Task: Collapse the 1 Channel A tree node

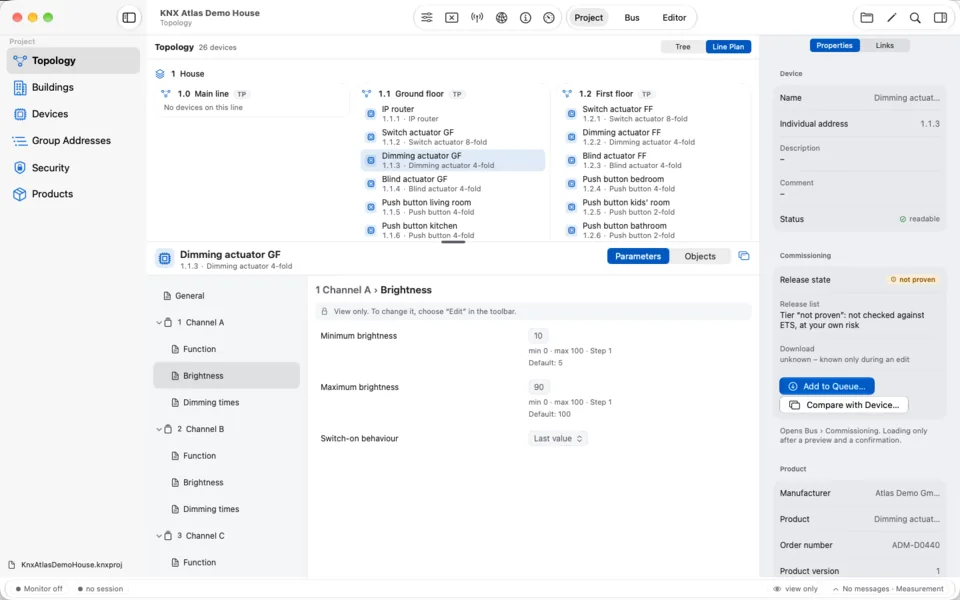Action: coord(159,323)
